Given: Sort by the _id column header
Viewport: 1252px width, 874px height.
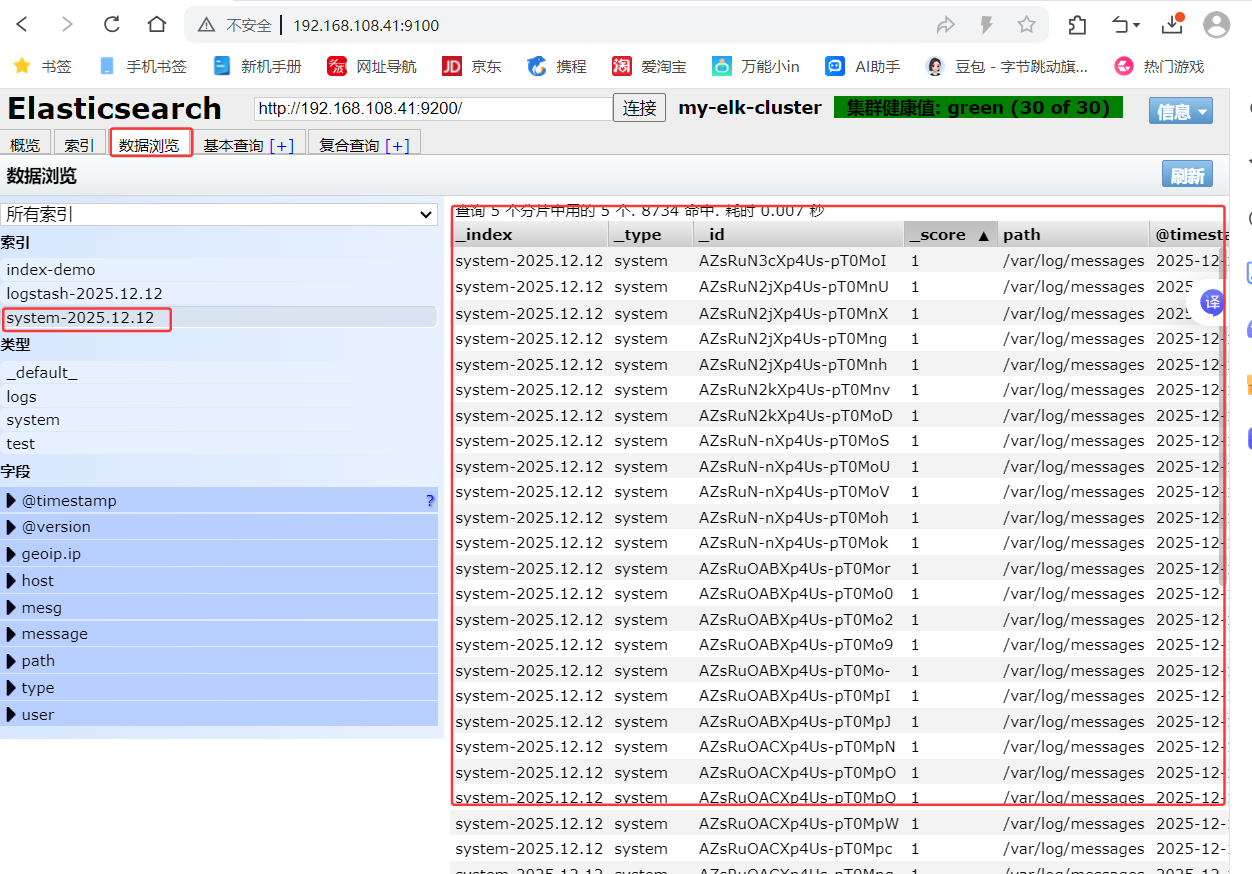Looking at the screenshot, I should (x=799, y=235).
